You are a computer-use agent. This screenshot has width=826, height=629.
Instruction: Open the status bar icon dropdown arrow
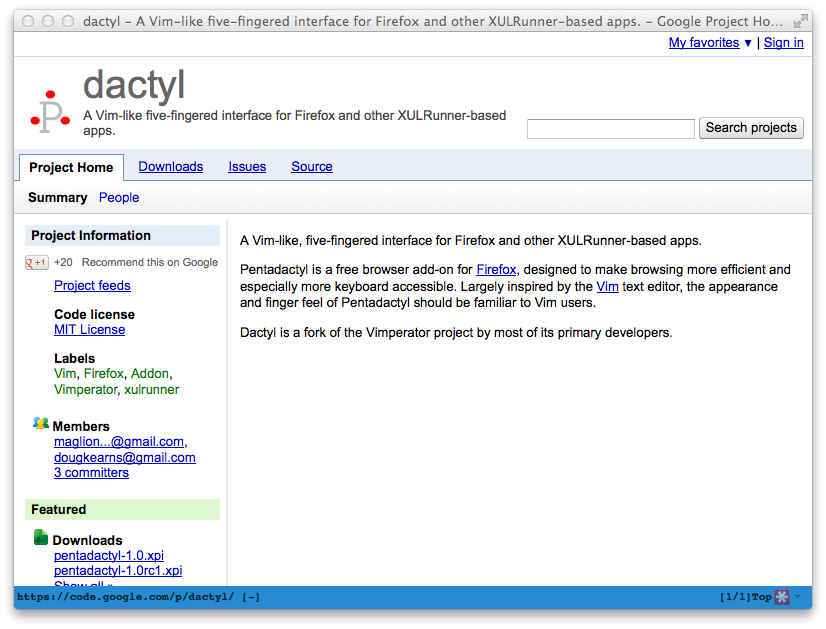click(x=797, y=597)
